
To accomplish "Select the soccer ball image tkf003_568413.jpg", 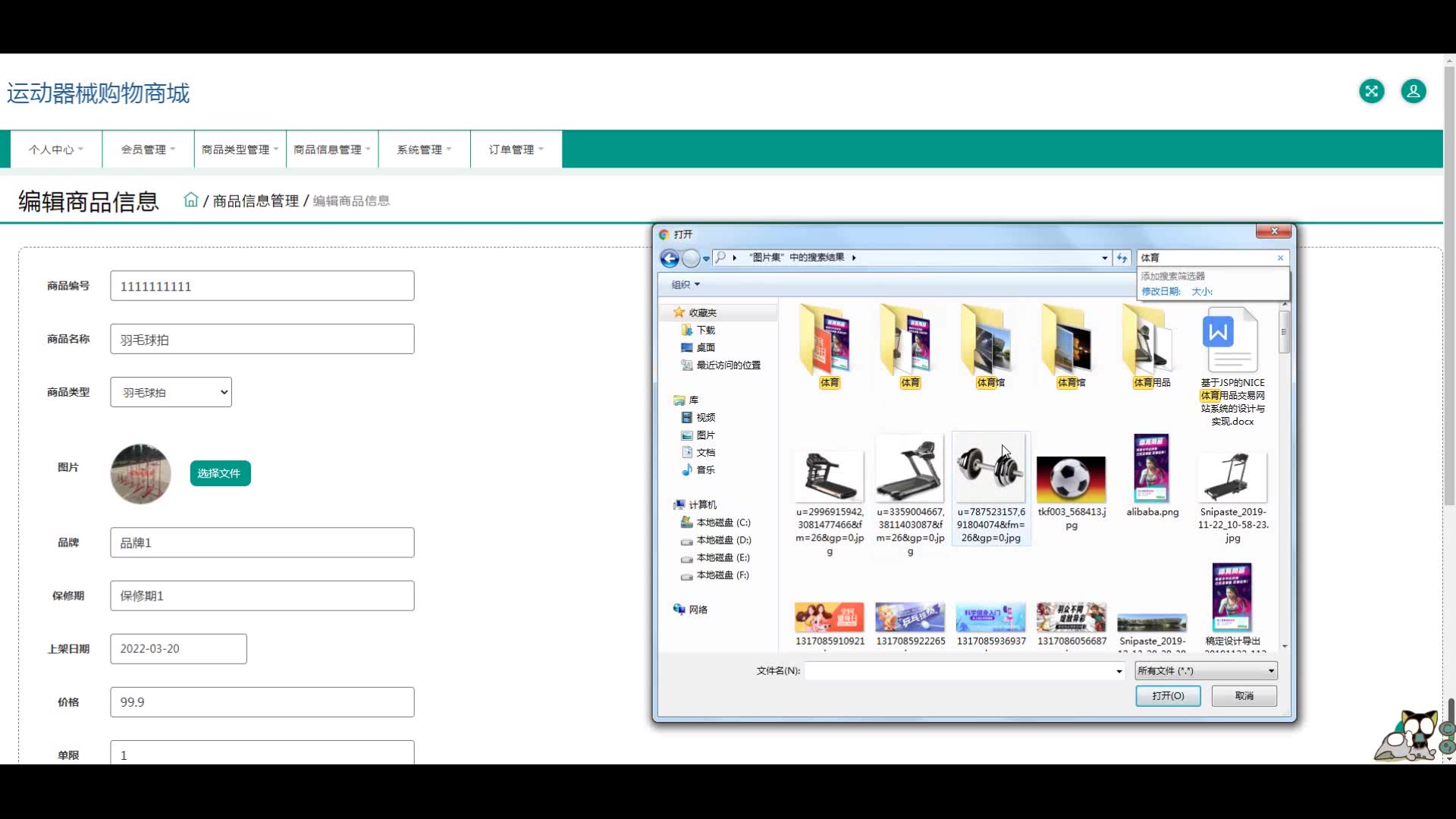I will 1071,480.
